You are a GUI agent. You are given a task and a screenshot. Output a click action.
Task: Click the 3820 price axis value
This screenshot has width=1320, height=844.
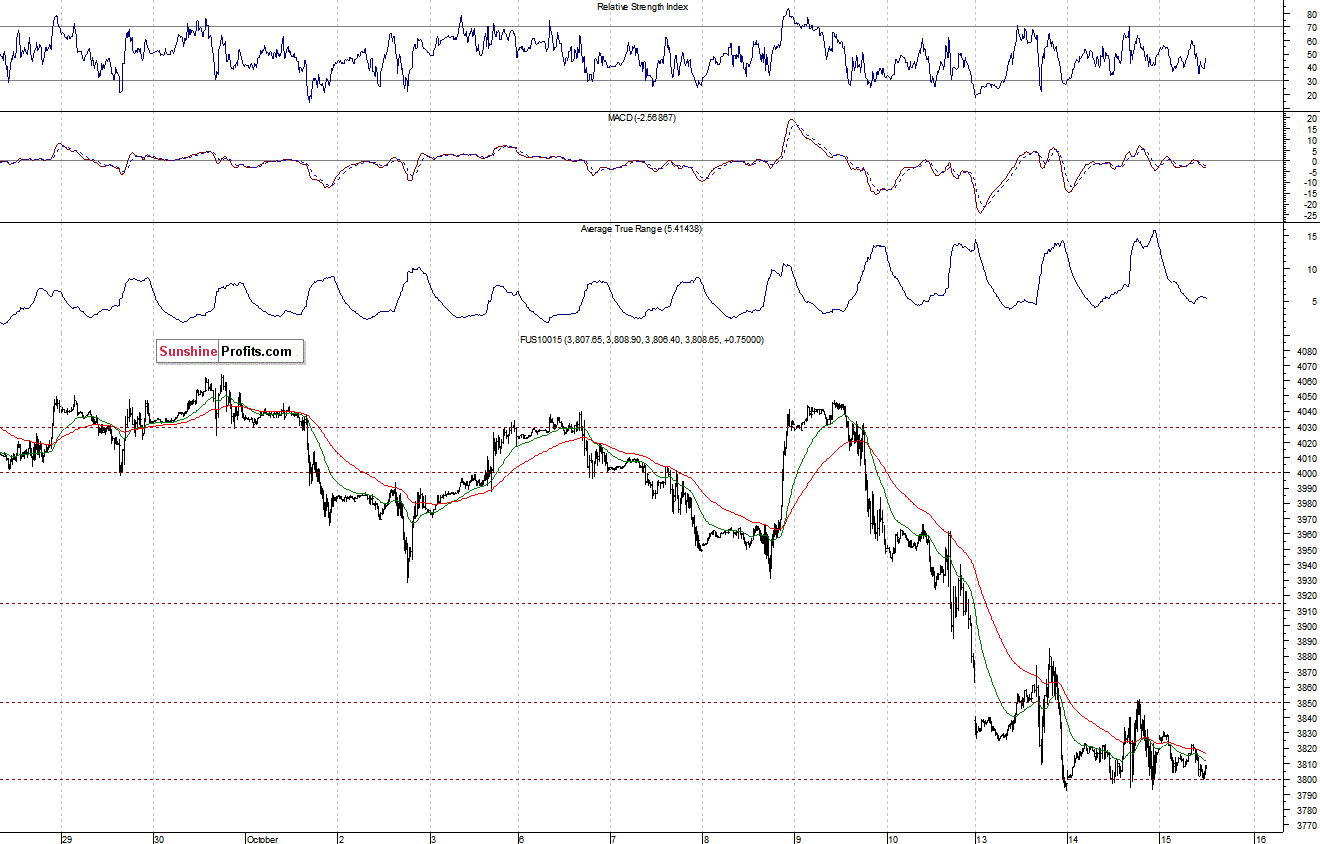(1305, 749)
